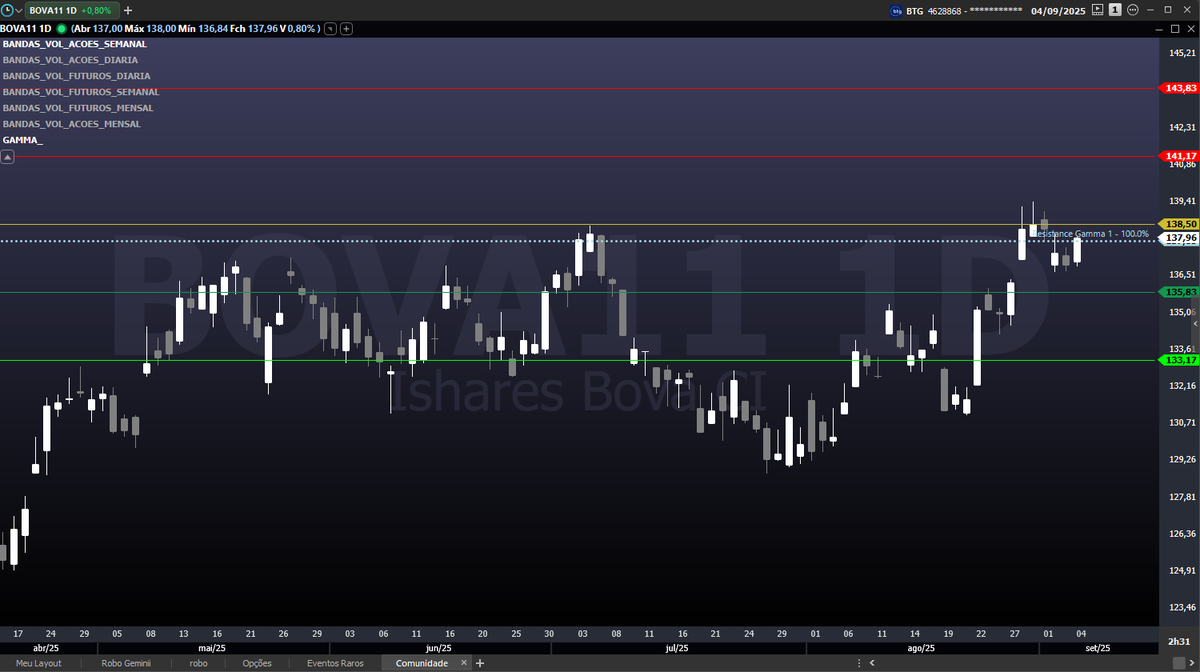This screenshot has height=672, width=1200.
Task: Click the jul/25 month label on the time axis
Action: coord(676,648)
